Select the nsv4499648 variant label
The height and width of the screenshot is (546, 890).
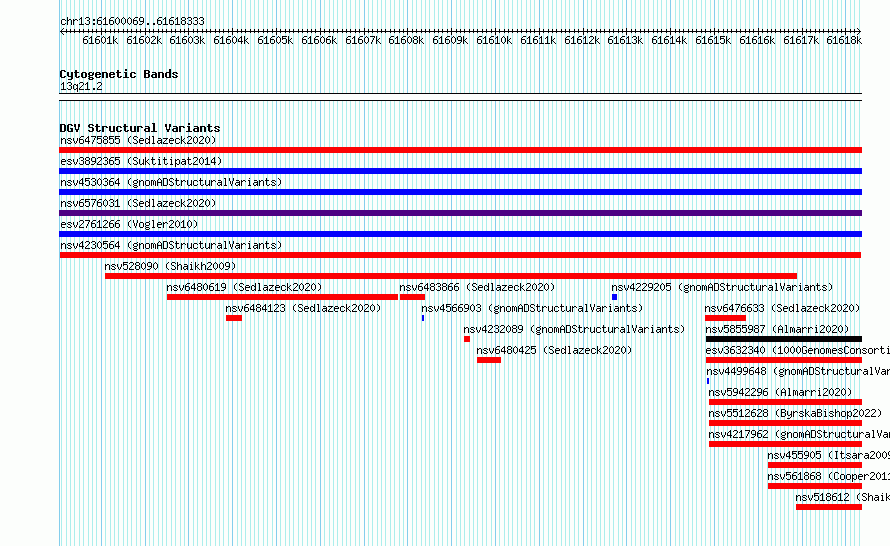(798, 371)
